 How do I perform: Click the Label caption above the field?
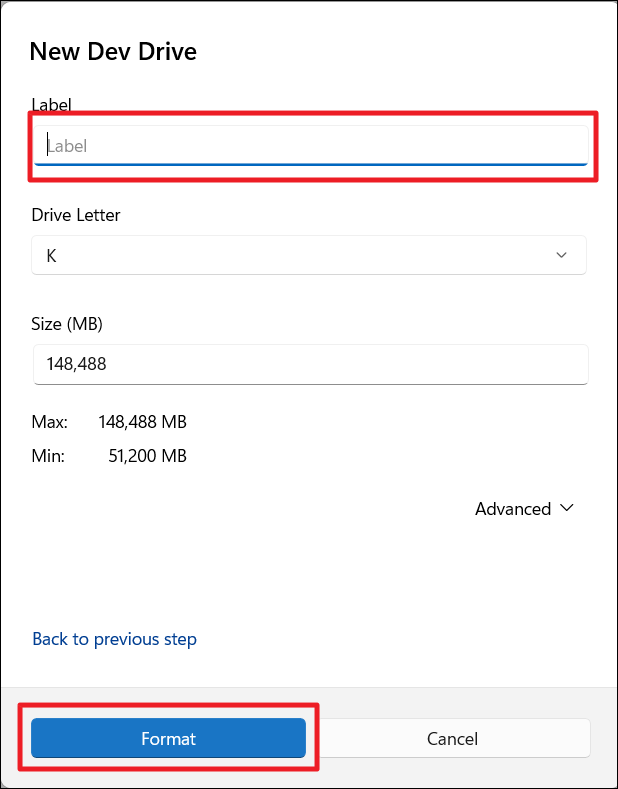[52, 104]
